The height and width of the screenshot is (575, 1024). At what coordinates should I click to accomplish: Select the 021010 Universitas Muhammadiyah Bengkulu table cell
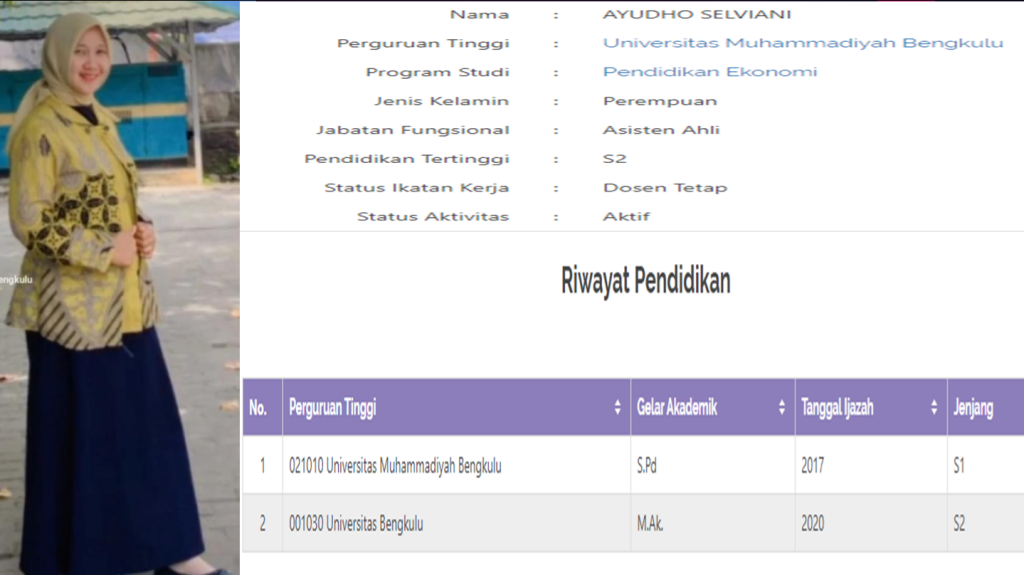pyautogui.click(x=395, y=466)
